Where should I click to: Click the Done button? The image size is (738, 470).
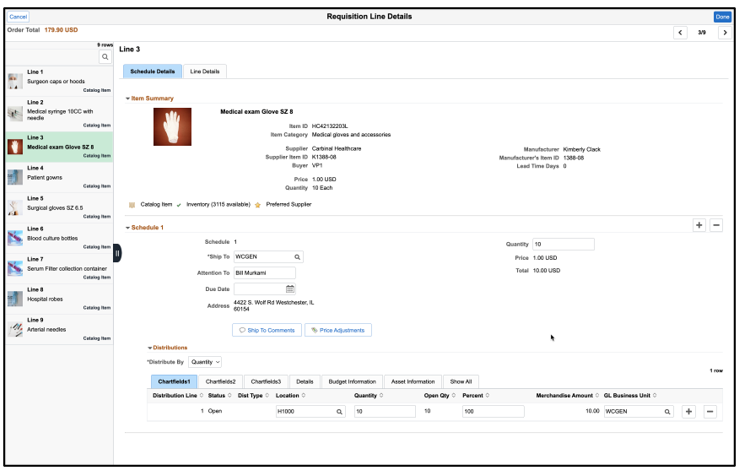click(722, 17)
